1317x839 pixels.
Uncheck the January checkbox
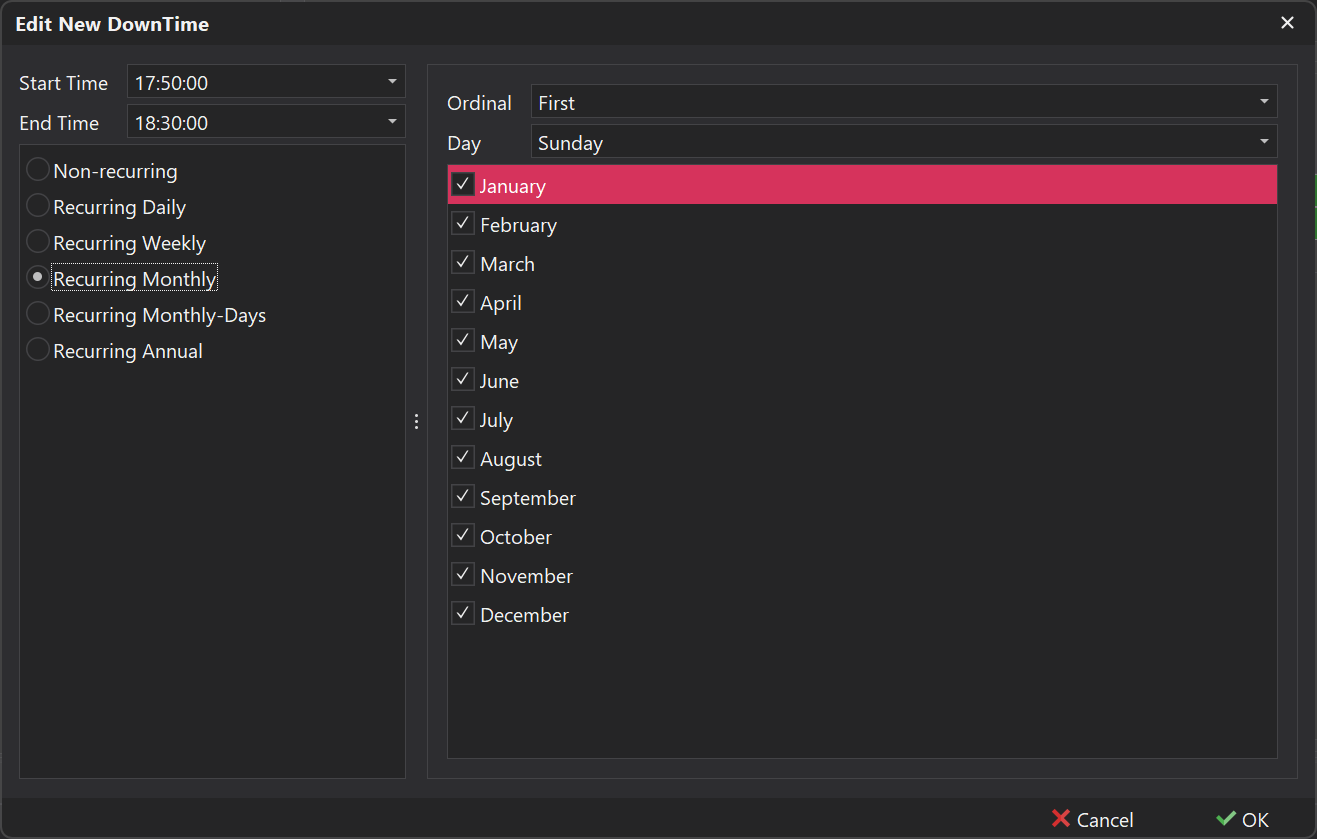(462, 184)
